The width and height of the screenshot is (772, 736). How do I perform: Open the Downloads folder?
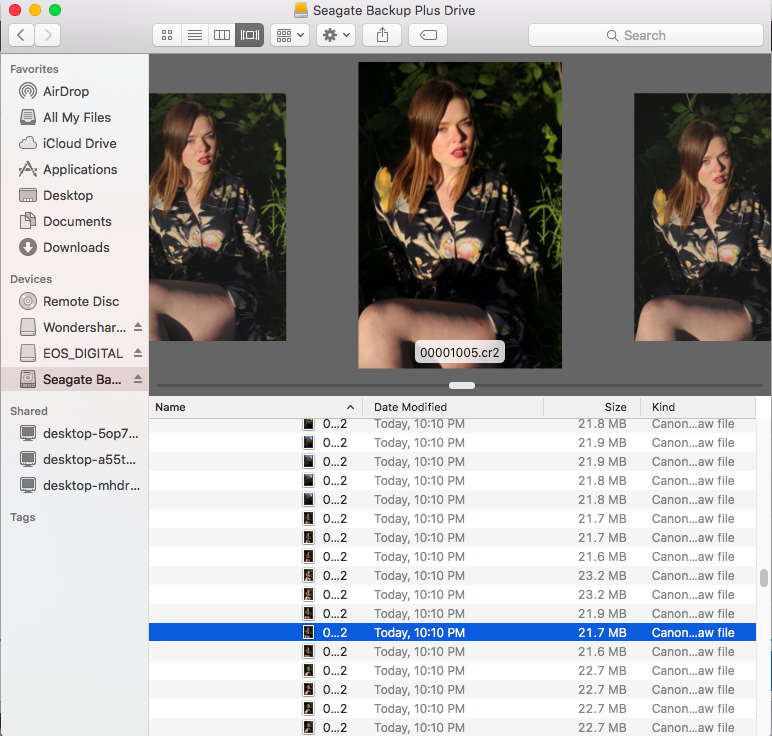(x=76, y=248)
